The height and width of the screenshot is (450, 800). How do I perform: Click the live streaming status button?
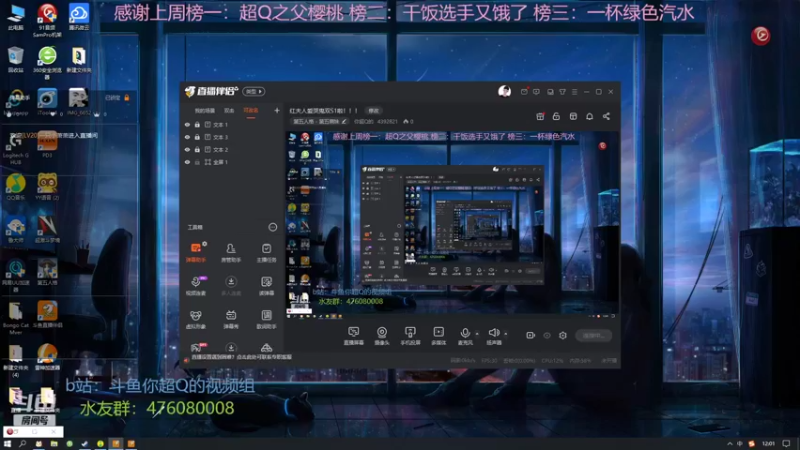pyautogui.click(x=593, y=335)
